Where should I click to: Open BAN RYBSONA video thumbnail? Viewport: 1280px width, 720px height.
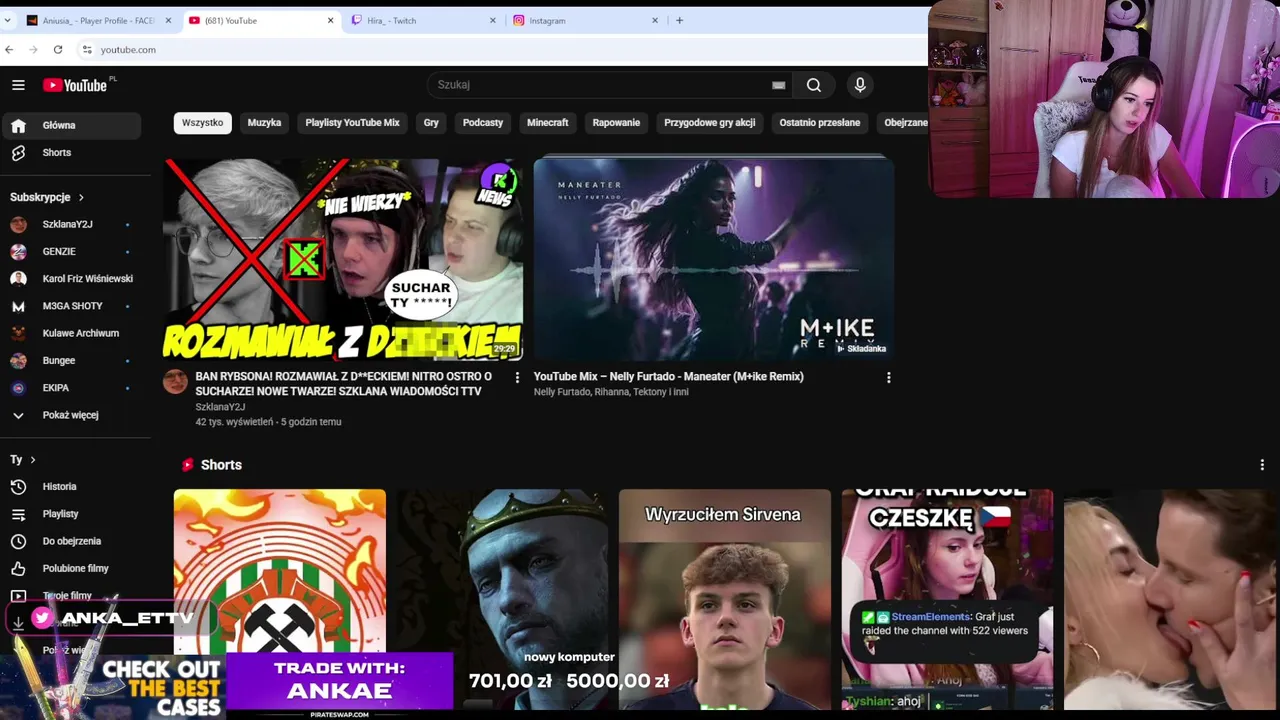pos(343,259)
